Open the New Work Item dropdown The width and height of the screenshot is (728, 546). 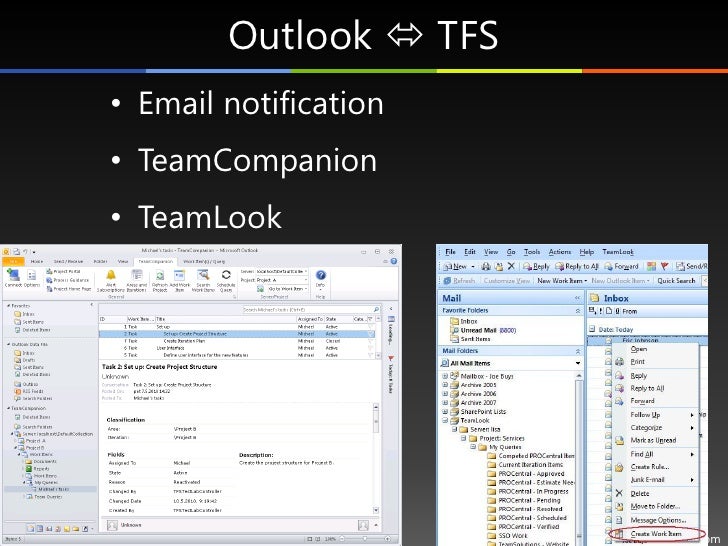562,280
